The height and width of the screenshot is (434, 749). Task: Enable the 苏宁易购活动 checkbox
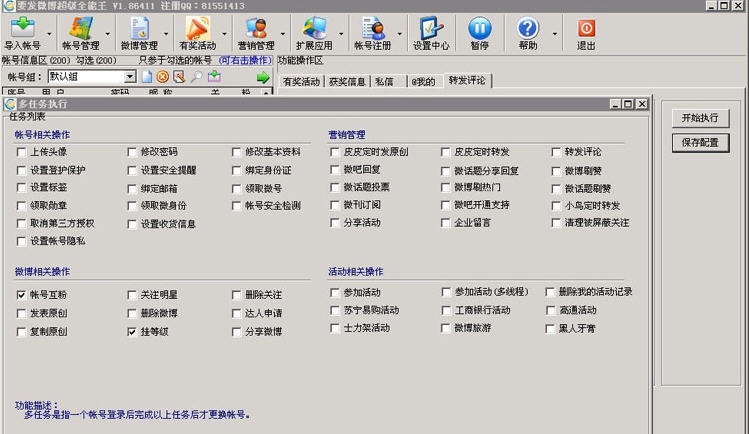(x=334, y=310)
